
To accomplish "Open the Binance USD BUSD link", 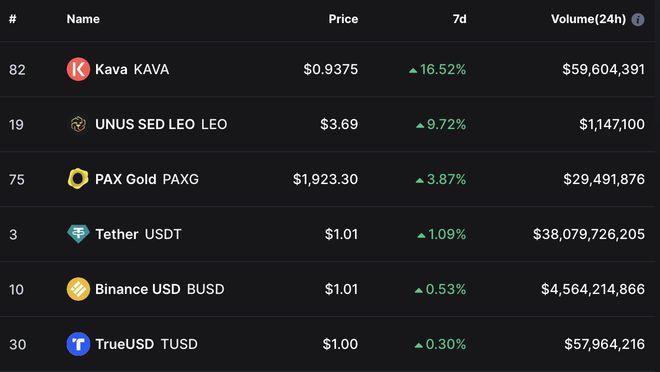I will [160, 289].
